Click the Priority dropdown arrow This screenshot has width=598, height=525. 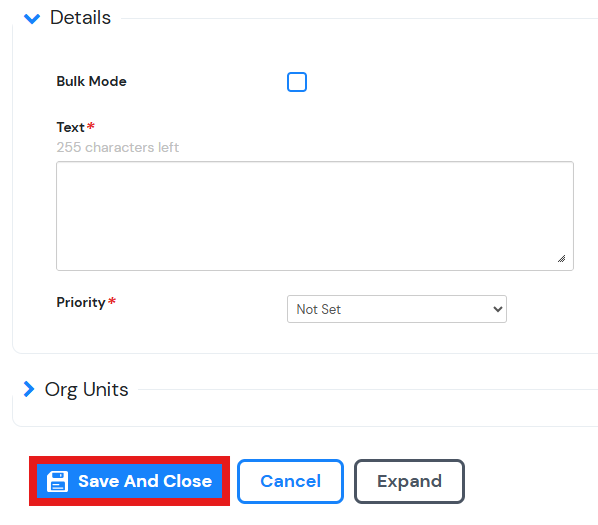497,309
